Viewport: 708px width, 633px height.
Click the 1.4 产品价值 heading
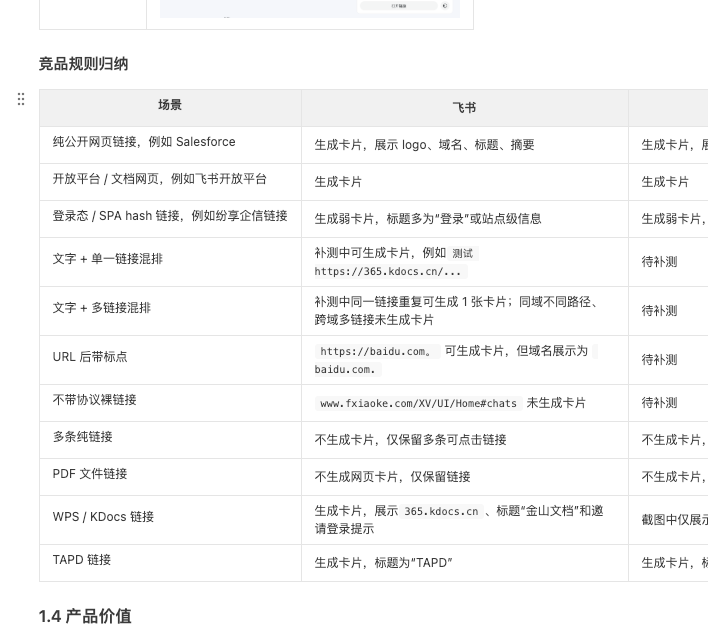point(85,616)
